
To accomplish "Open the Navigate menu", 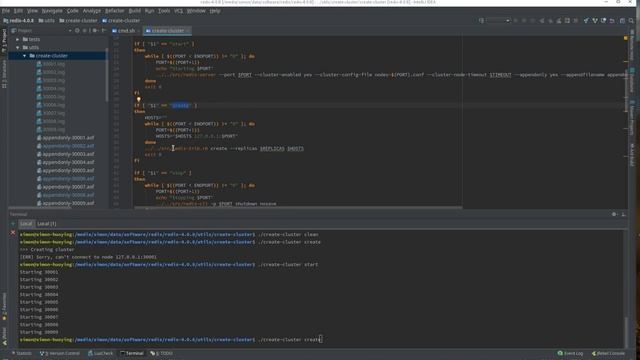I will click(x=52, y=11).
